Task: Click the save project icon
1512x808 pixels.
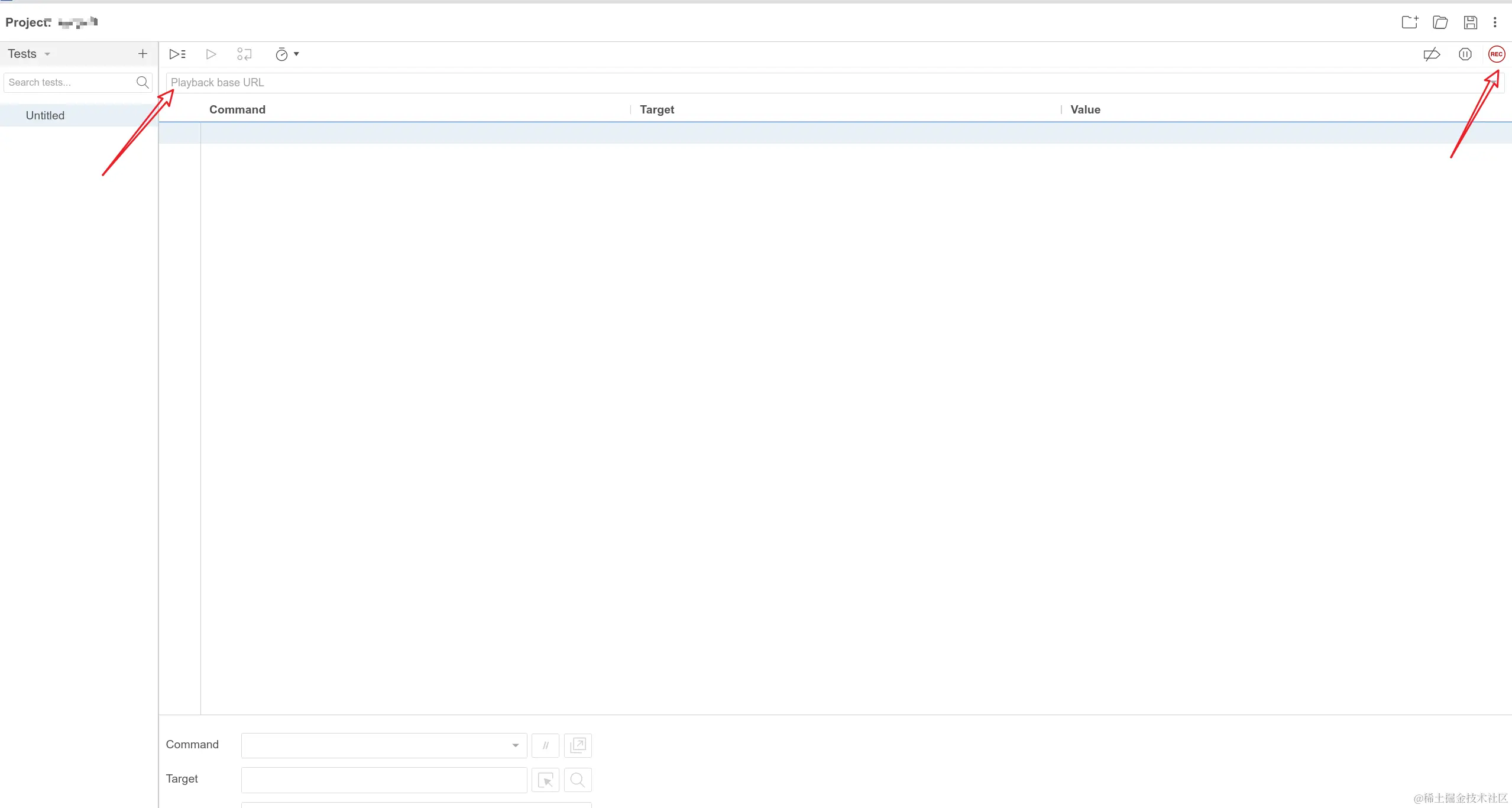Action: 1471,22
